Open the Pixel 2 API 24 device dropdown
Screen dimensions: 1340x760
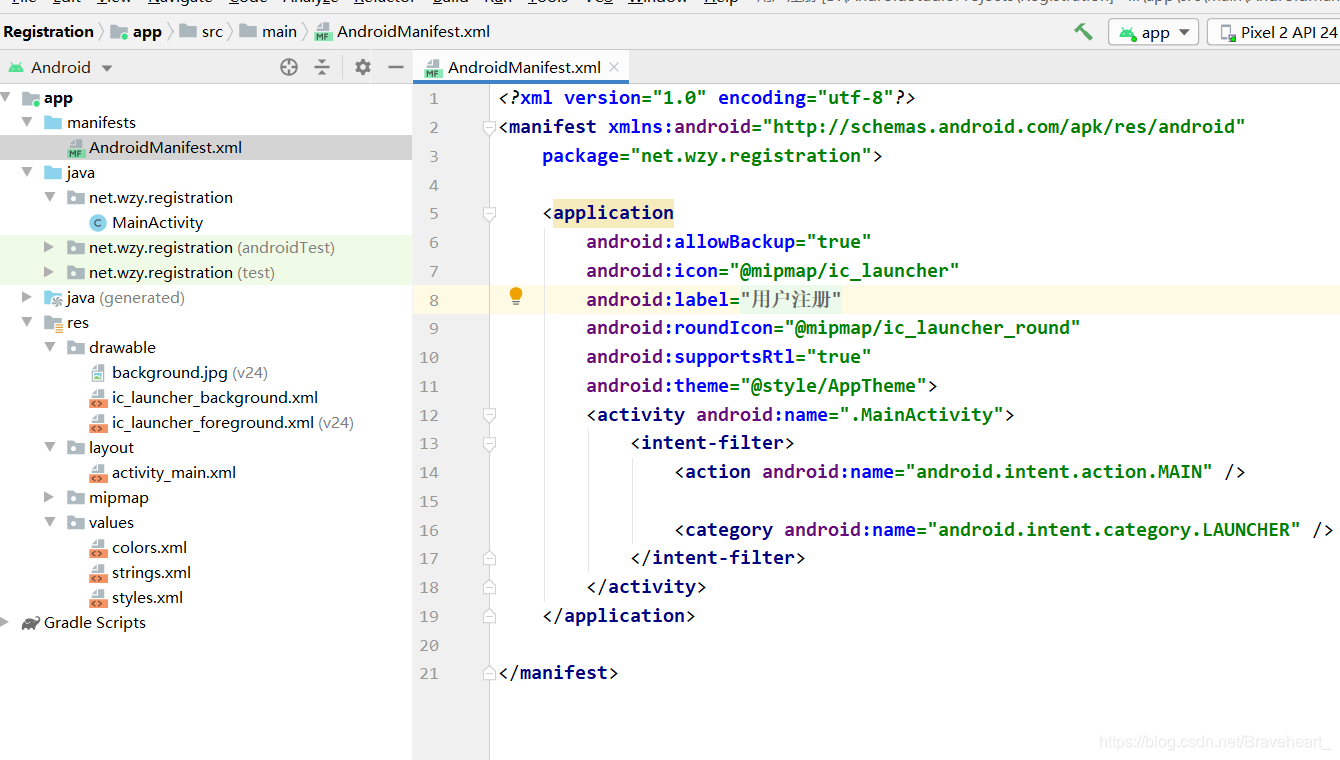coord(1274,33)
